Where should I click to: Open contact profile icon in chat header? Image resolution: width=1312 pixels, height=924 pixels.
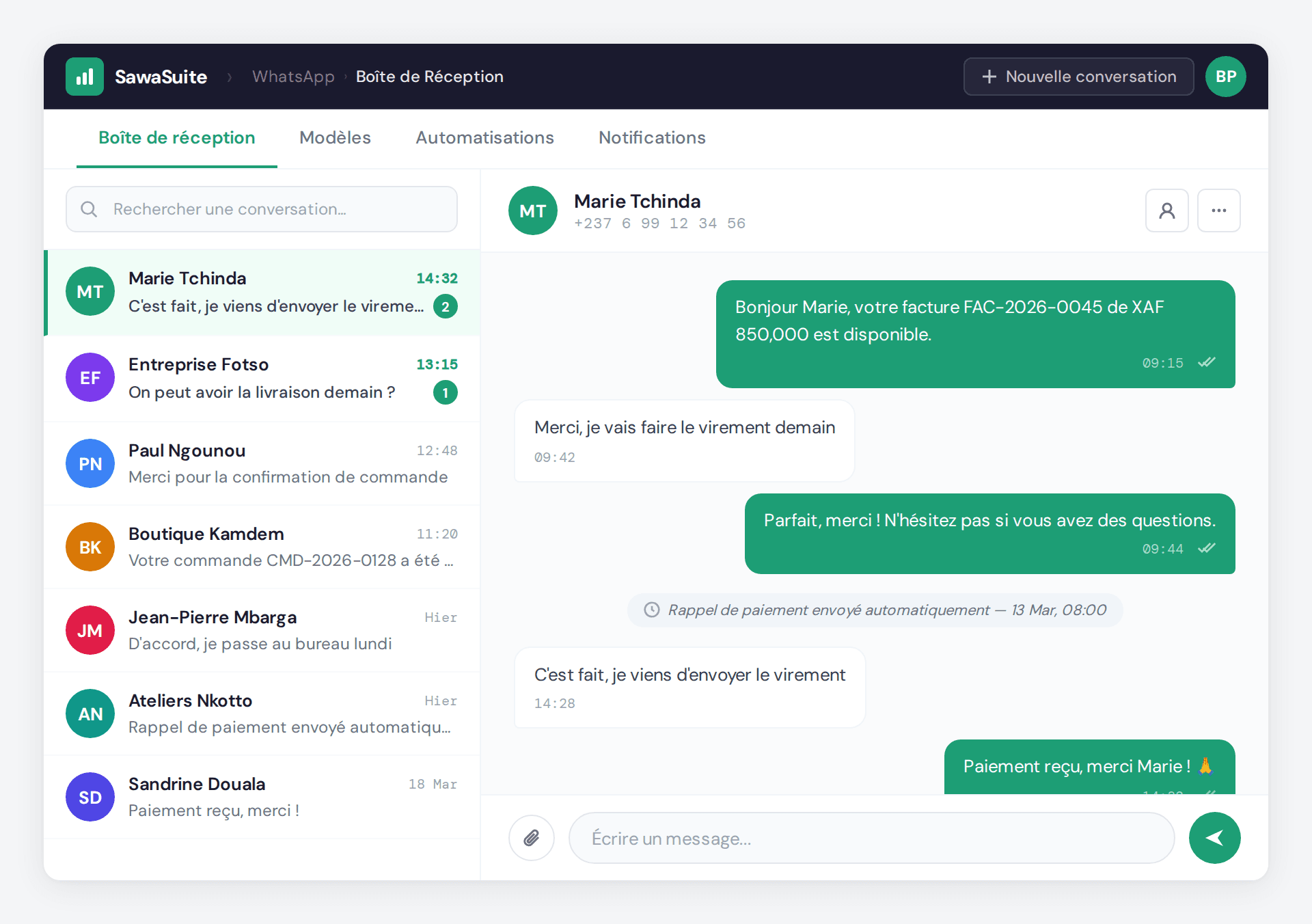point(1166,210)
